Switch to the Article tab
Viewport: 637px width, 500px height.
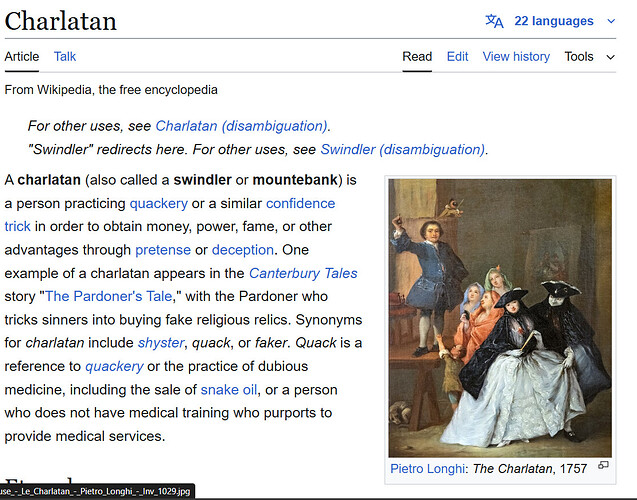point(22,56)
